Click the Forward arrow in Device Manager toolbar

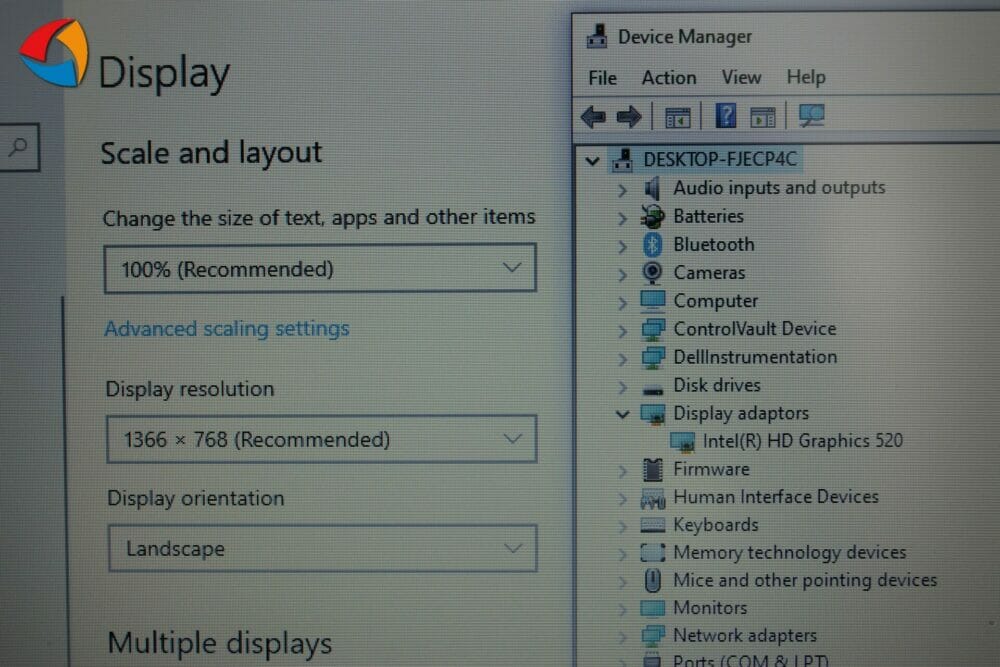coord(629,117)
